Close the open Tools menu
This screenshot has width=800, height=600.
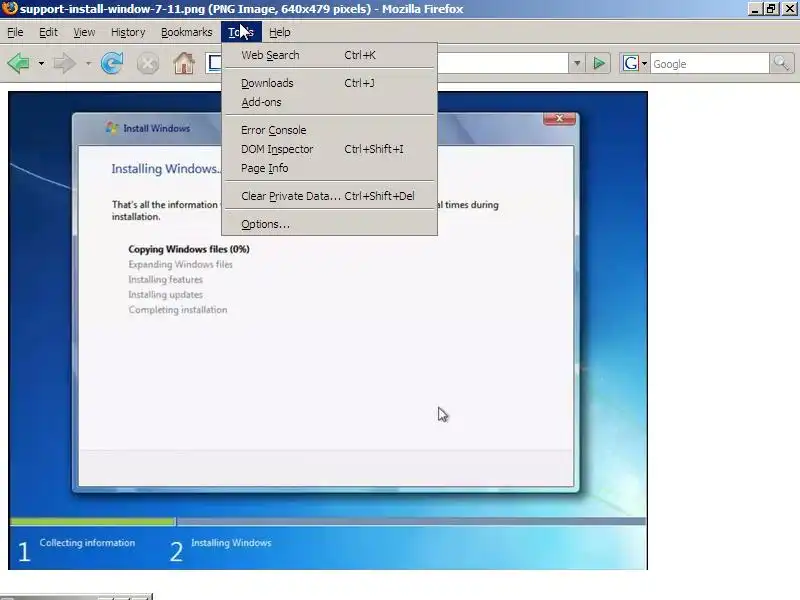click(241, 32)
